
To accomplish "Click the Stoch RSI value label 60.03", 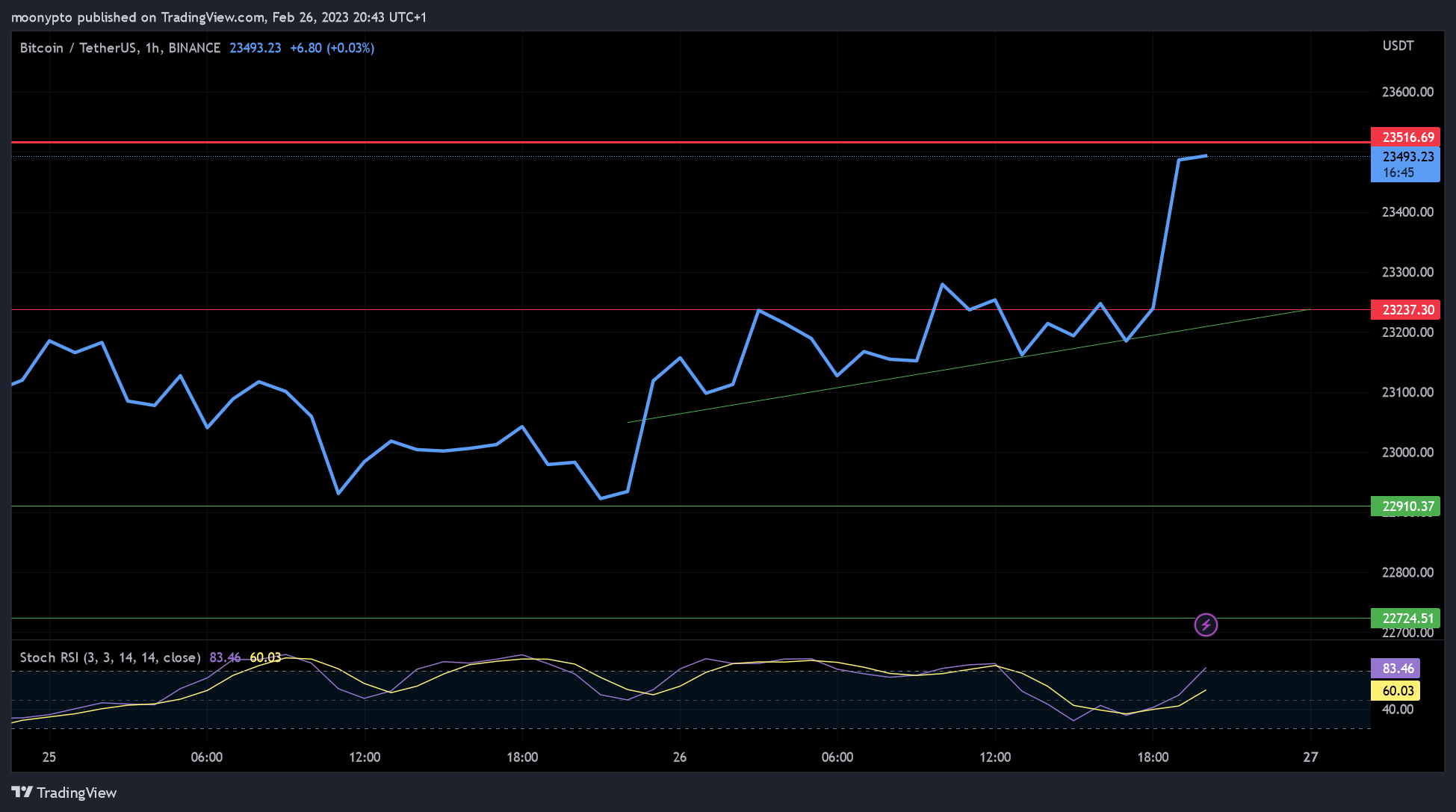I will (x=1395, y=691).
